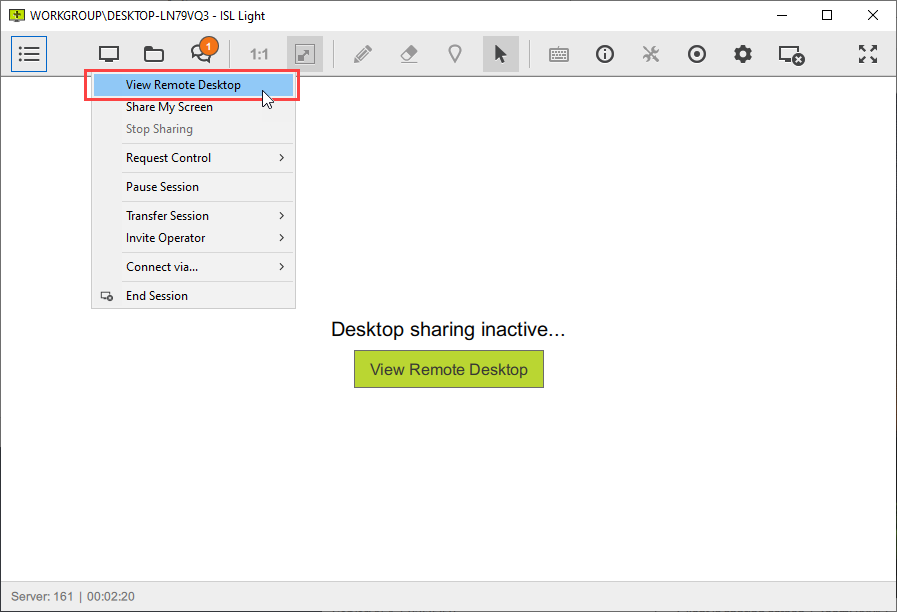Screen dimensions: 897x612
Task: Open the session list menu icon
Action: 29,54
